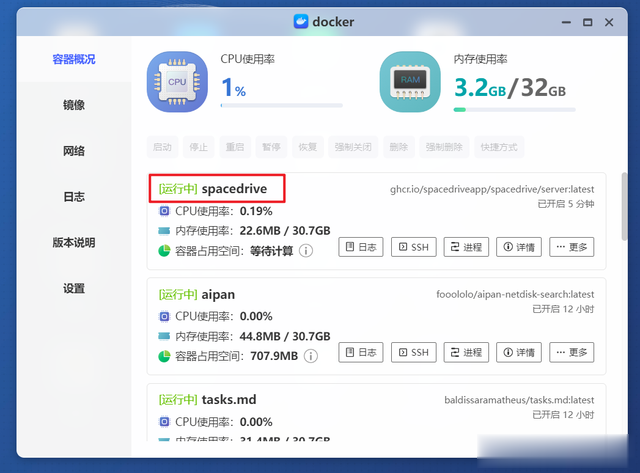Image resolution: width=640 pixels, height=473 pixels.
Task: Click the ghcr.io/spacedriveapp/spacedrive/server:latest image text
Action: pyautogui.click(x=492, y=189)
